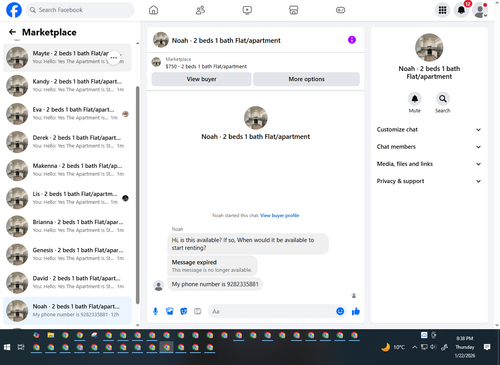Open the Derek conversation

click(67, 142)
